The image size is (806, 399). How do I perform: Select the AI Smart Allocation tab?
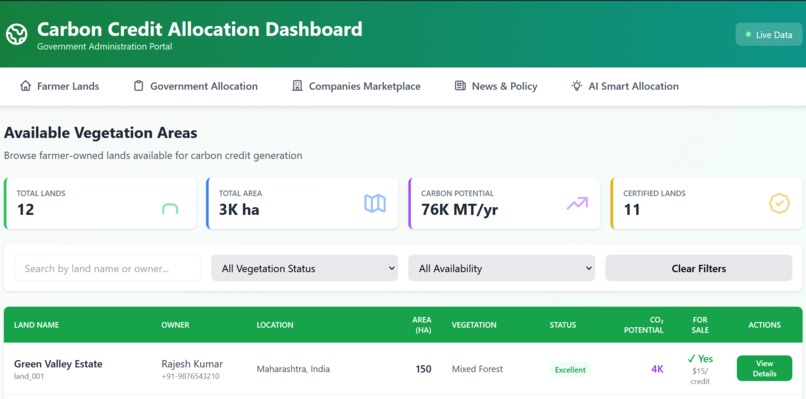(625, 86)
